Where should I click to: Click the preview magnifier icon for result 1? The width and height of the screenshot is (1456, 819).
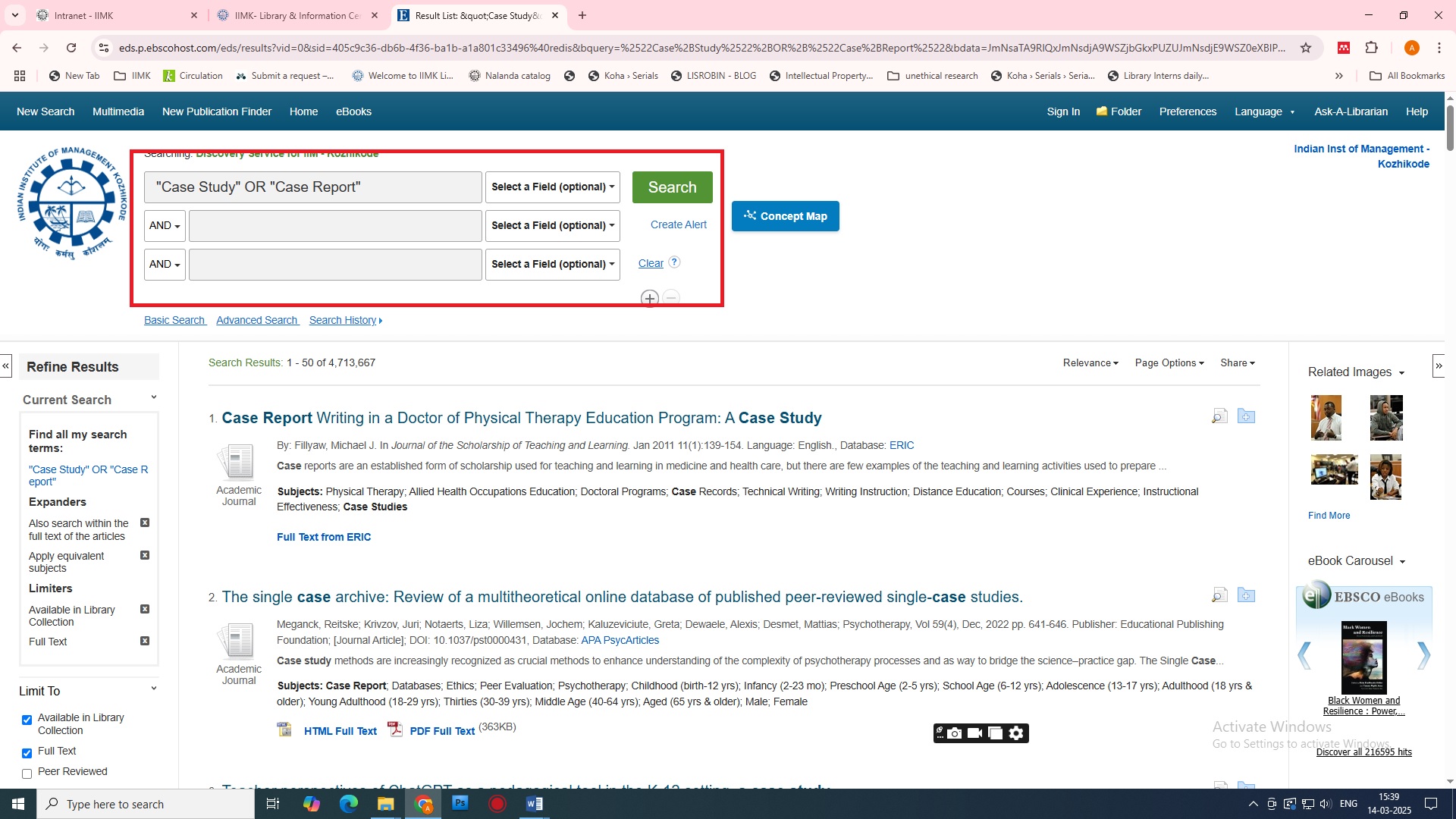[1219, 416]
